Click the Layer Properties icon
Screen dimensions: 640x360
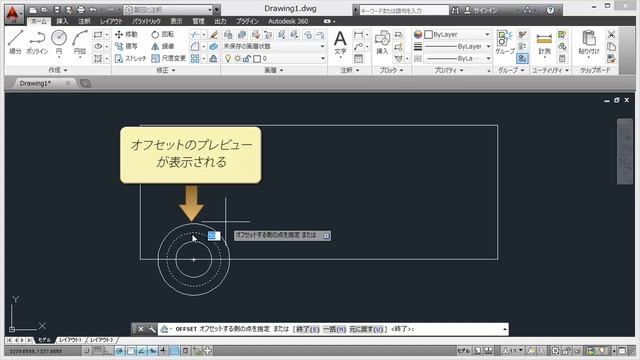pyautogui.click(x=228, y=35)
